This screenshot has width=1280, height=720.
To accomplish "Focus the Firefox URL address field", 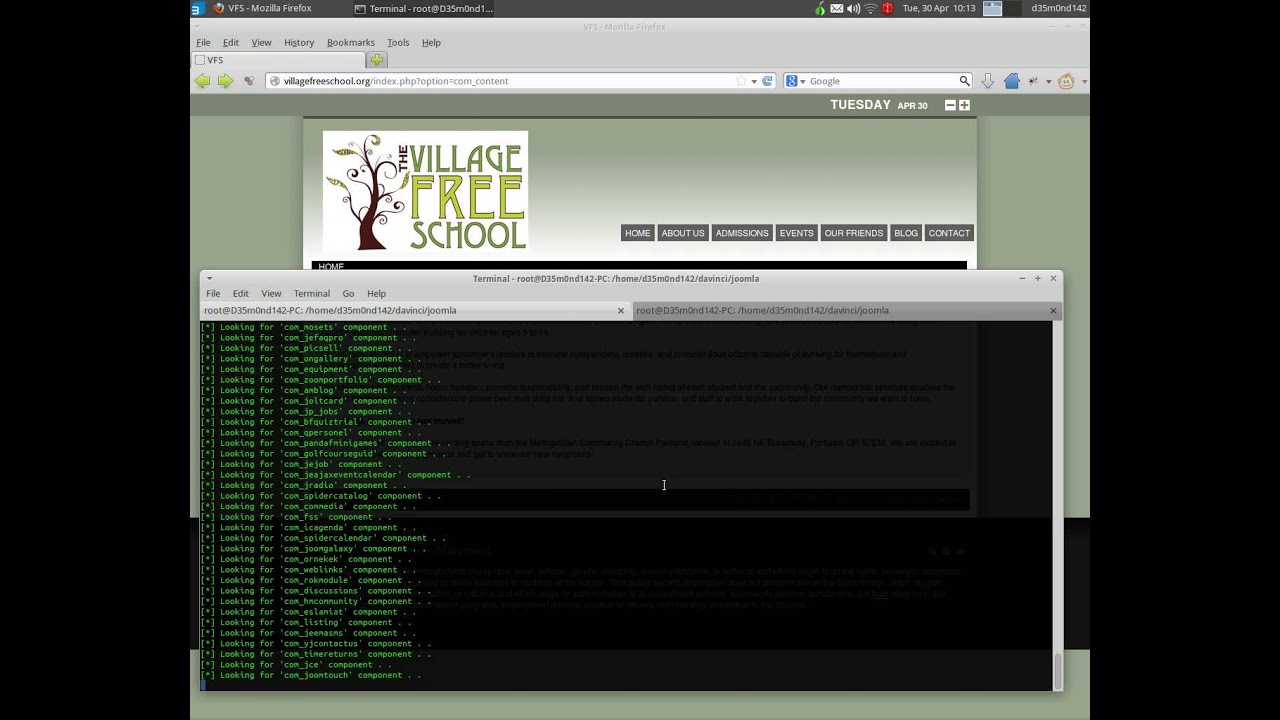I will click(x=506, y=81).
